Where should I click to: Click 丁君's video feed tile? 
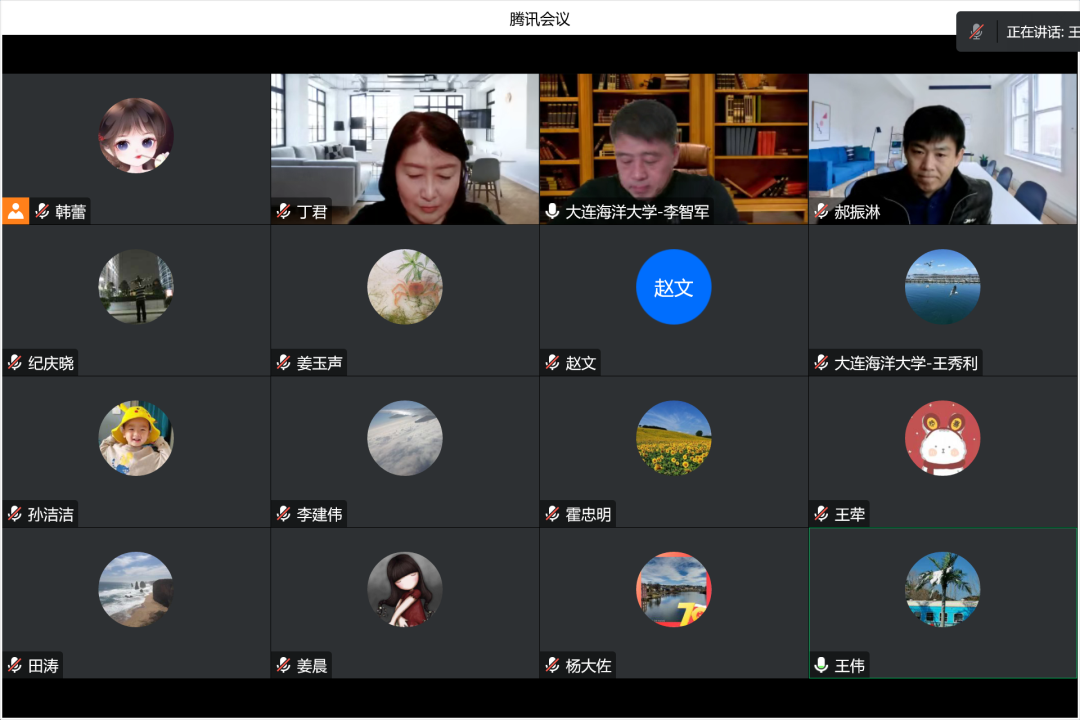click(x=405, y=140)
